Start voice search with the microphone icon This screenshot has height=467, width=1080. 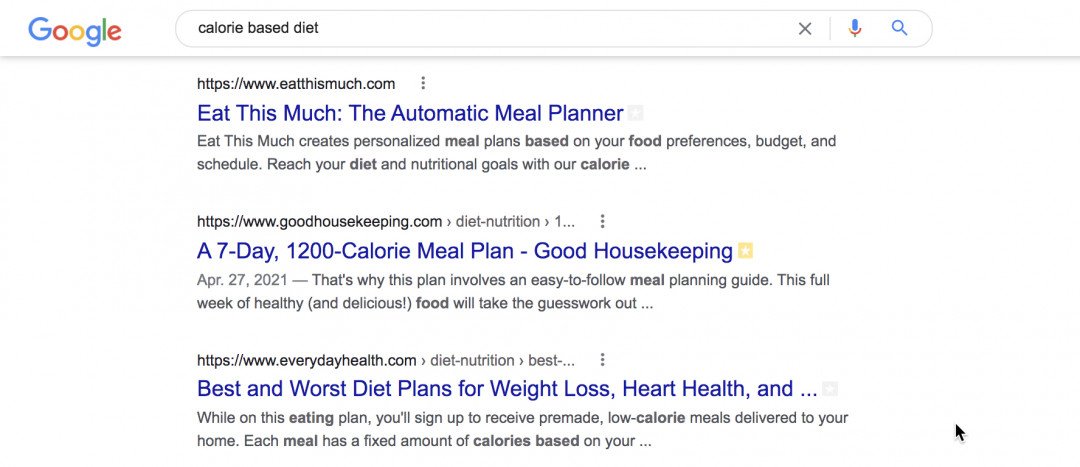click(855, 28)
